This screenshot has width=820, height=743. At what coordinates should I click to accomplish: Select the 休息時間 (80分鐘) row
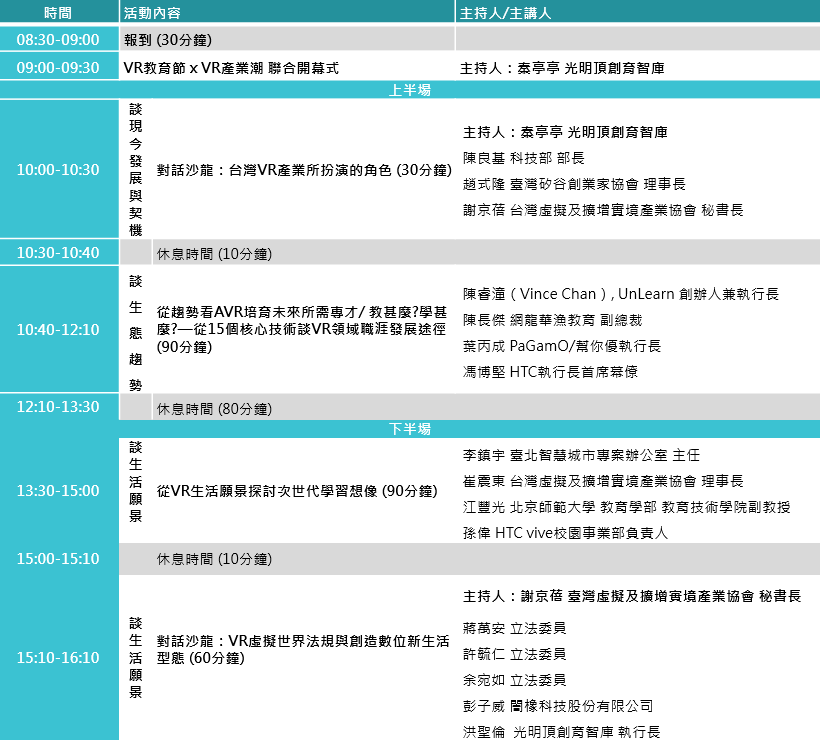(x=214, y=408)
